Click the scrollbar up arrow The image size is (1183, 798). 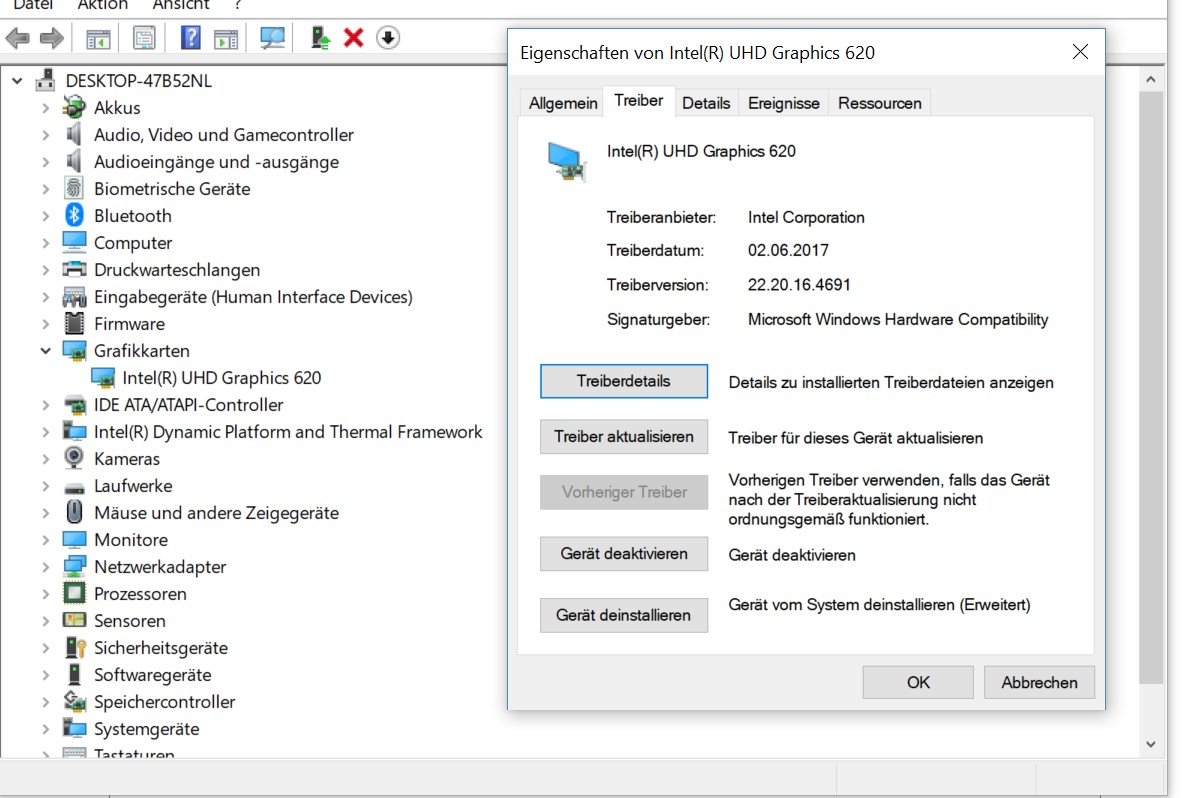pos(1151,79)
